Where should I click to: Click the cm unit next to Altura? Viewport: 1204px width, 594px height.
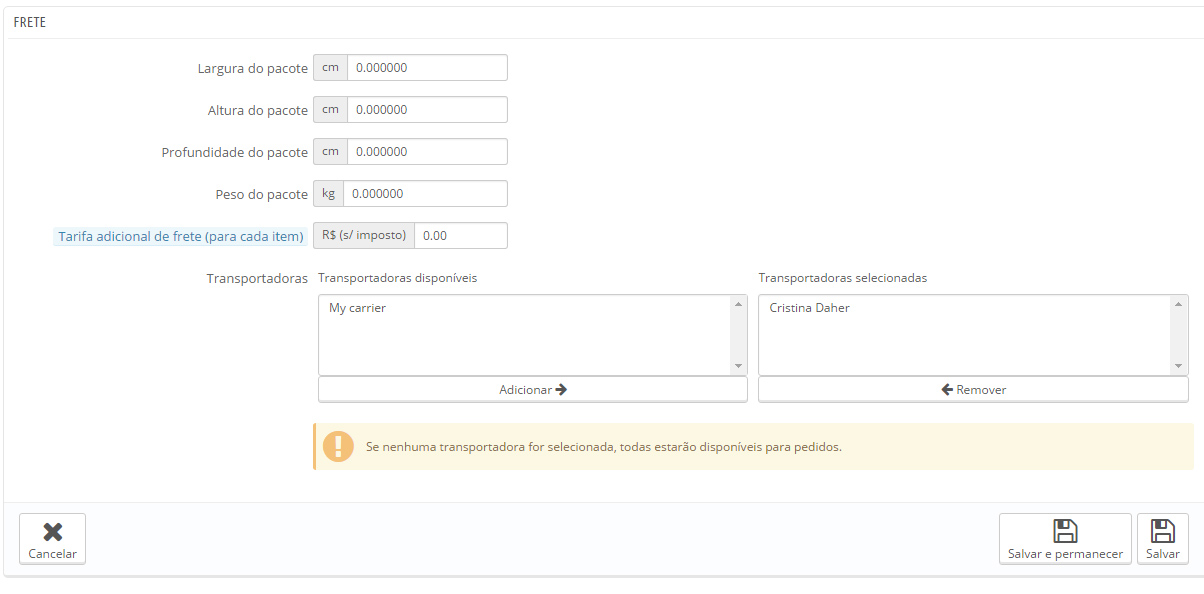point(330,109)
